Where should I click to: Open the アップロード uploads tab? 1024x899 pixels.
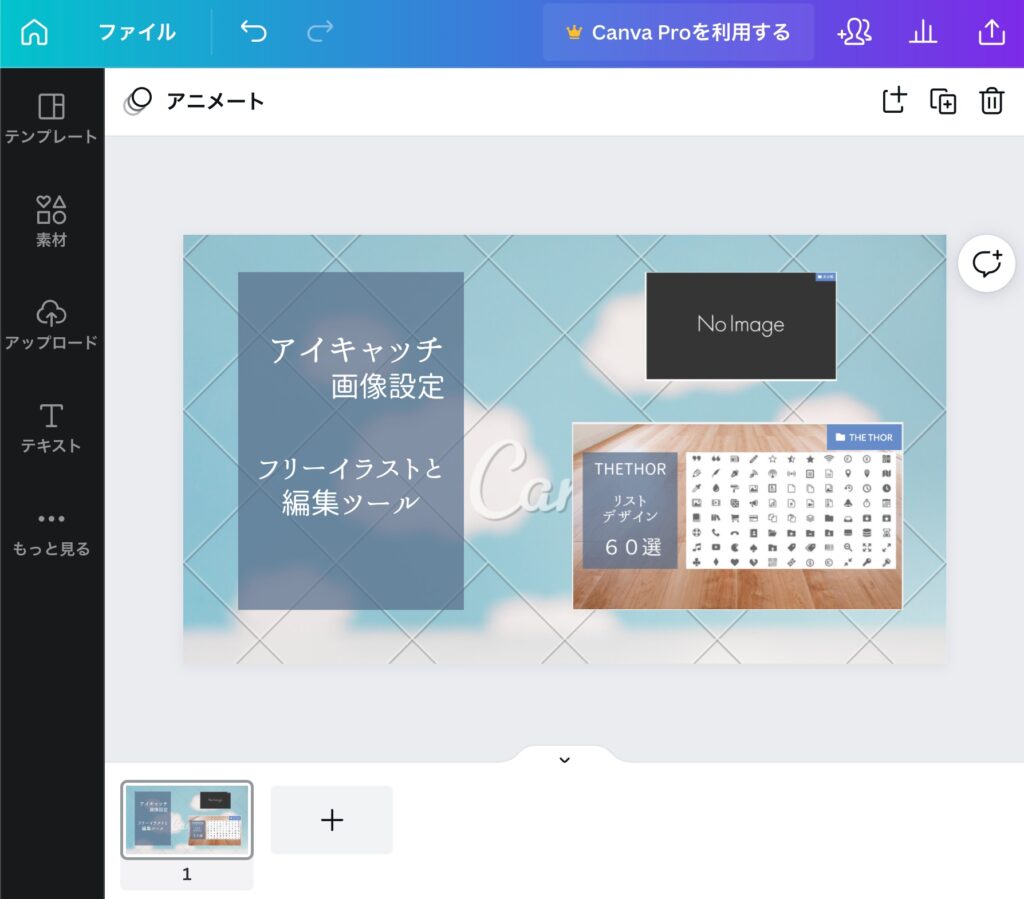tap(52, 324)
